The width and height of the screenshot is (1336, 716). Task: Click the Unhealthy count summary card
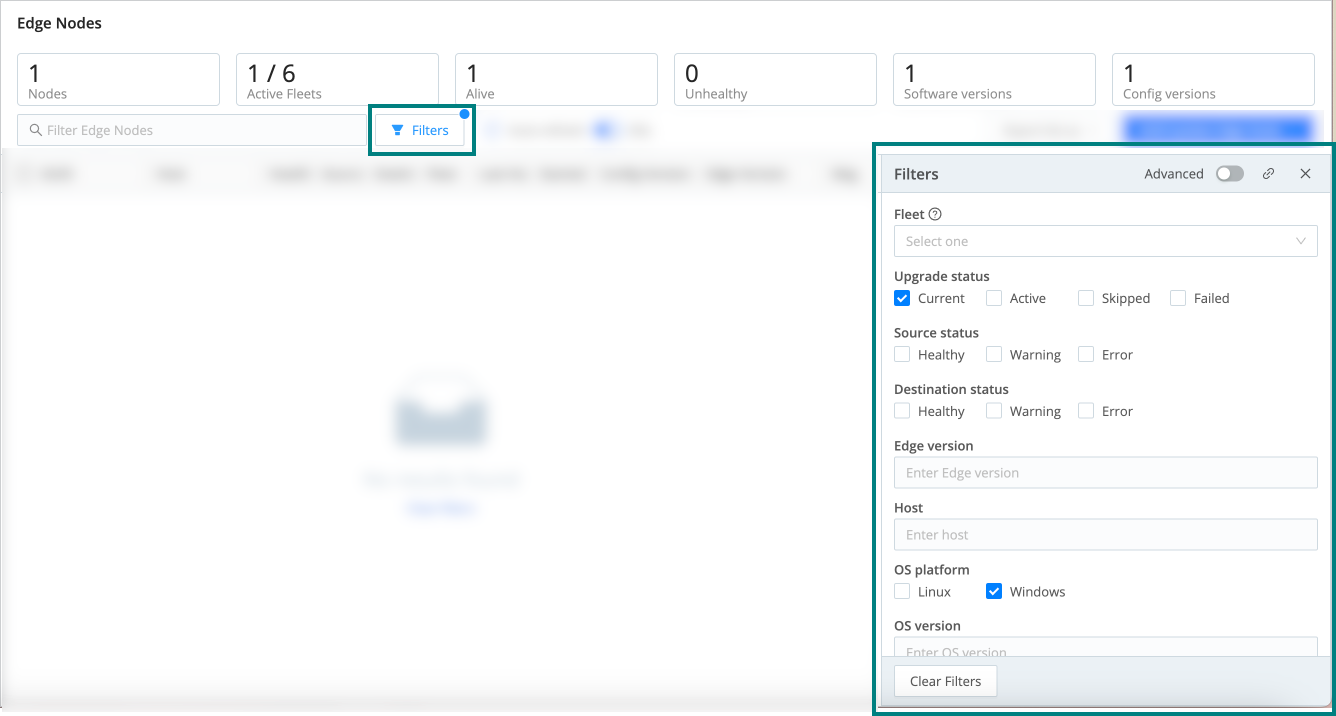pyautogui.click(x=775, y=79)
